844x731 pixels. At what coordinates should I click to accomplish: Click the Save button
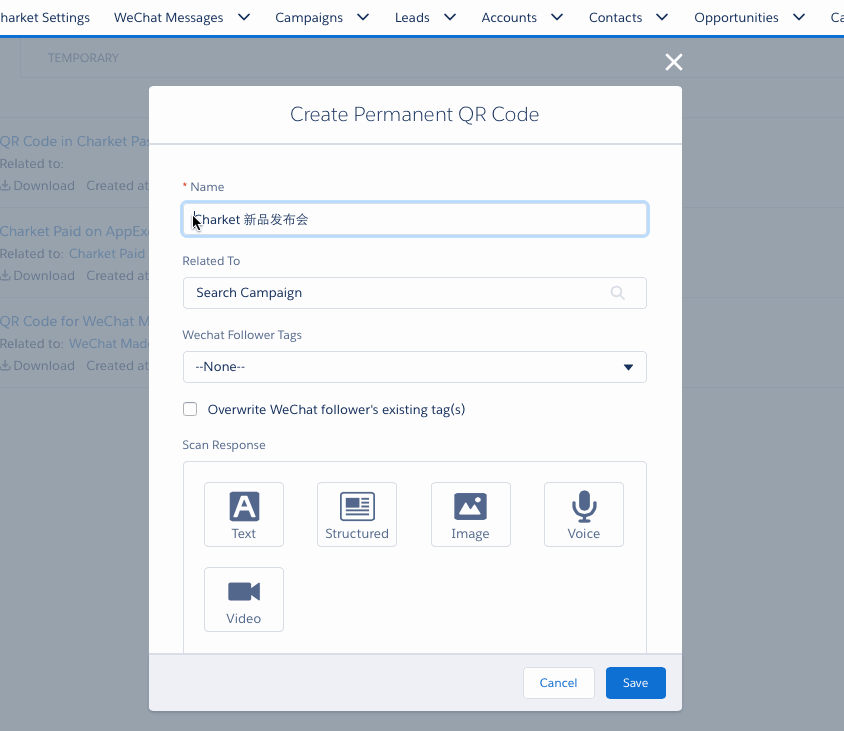tap(635, 683)
